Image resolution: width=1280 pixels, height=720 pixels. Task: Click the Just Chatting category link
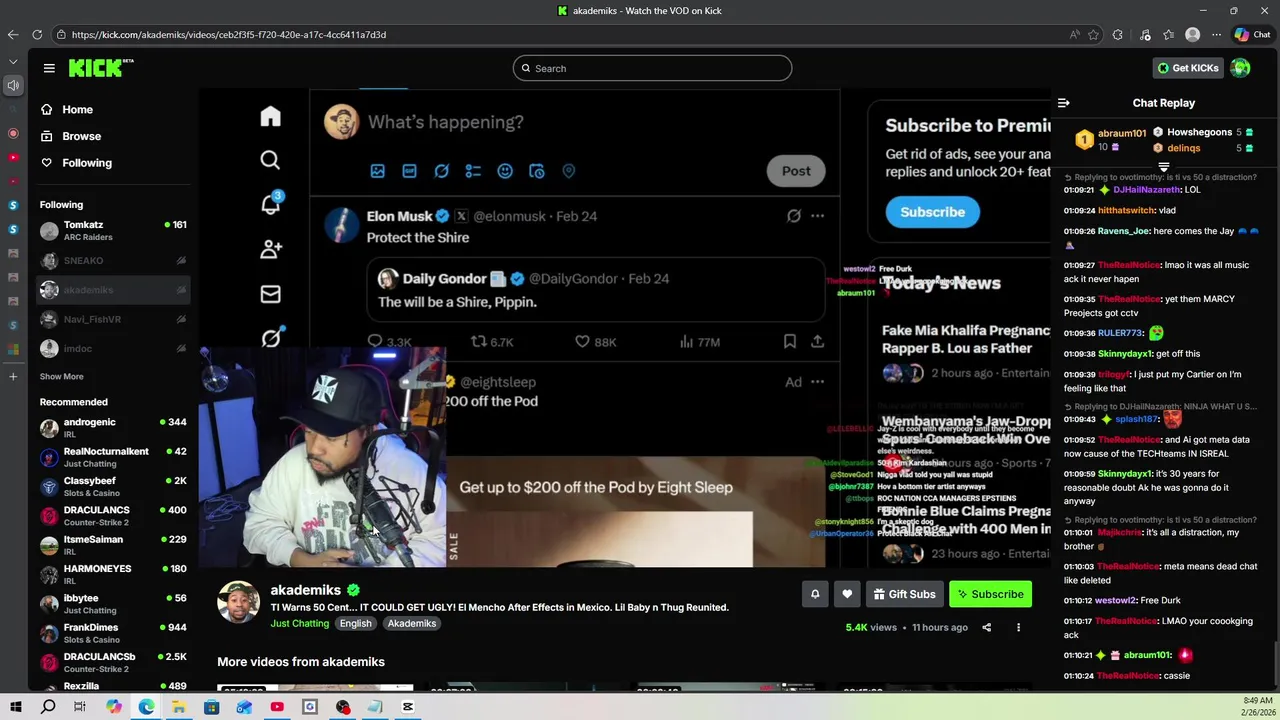click(299, 623)
